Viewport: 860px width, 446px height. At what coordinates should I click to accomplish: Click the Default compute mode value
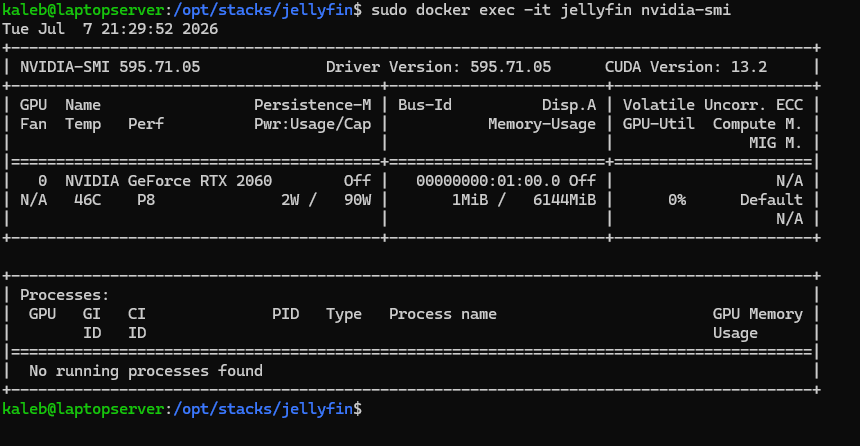(771, 200)
